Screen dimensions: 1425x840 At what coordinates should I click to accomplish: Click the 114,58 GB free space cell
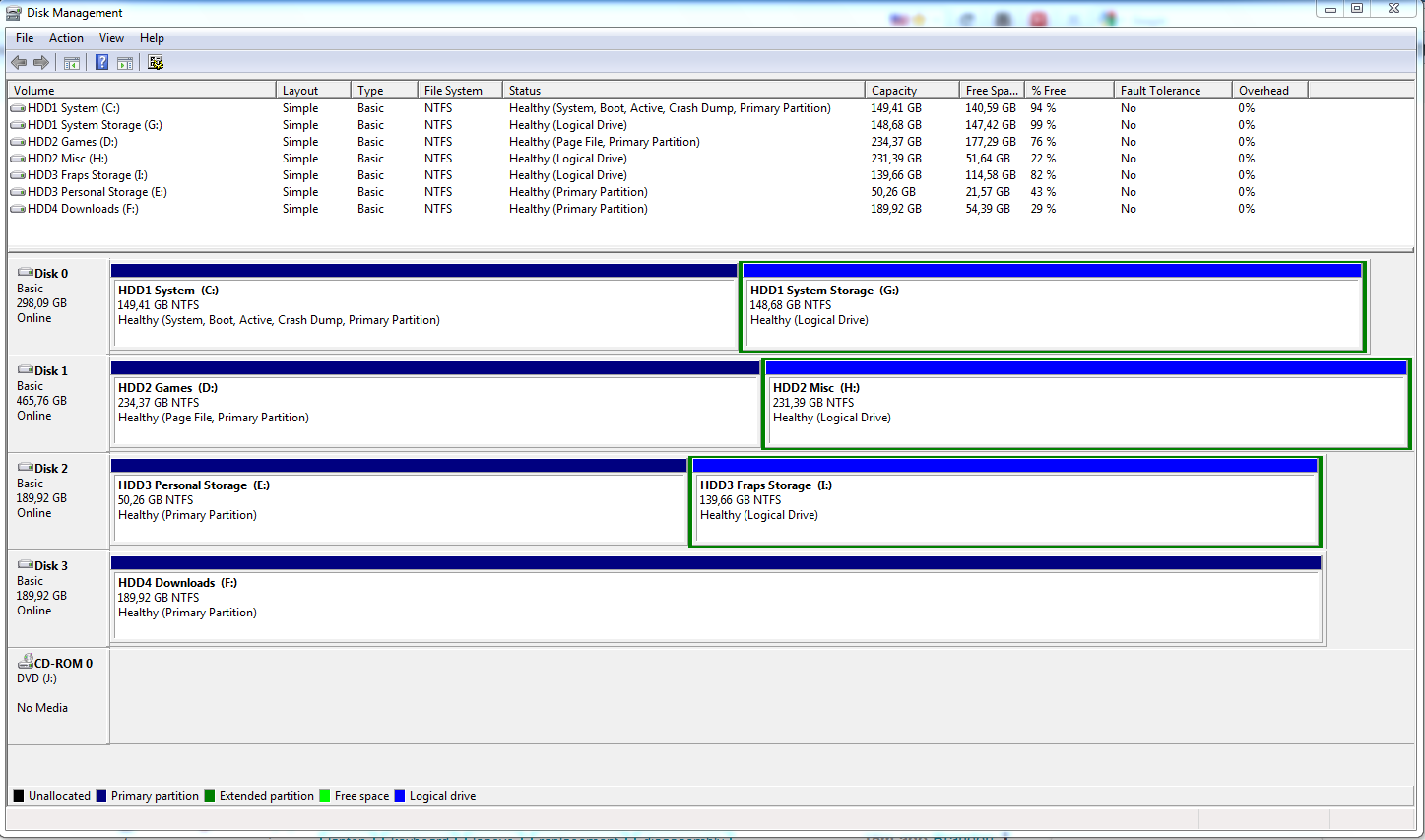(x=991, y=175)
